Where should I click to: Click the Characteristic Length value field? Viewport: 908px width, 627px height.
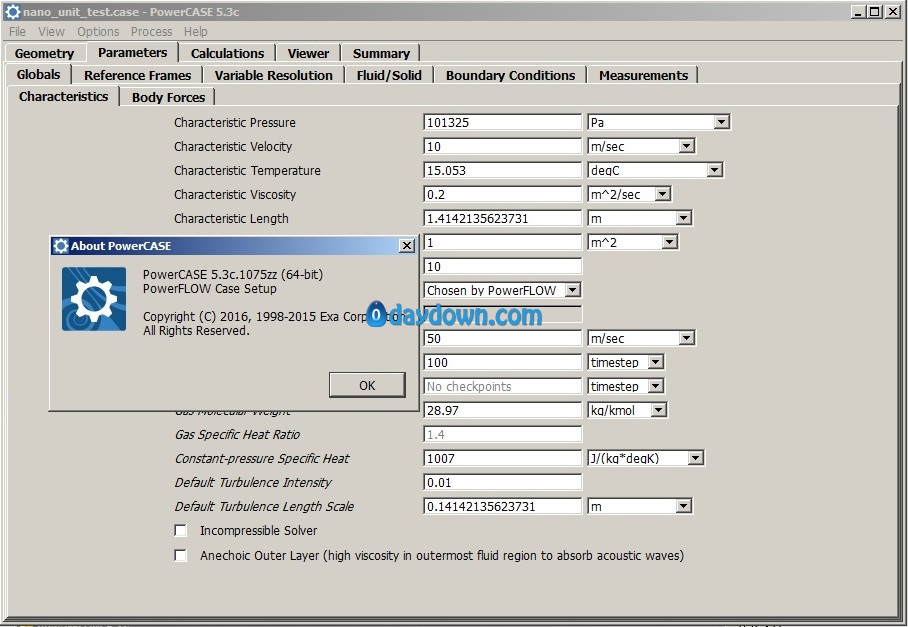pos(502,218)
